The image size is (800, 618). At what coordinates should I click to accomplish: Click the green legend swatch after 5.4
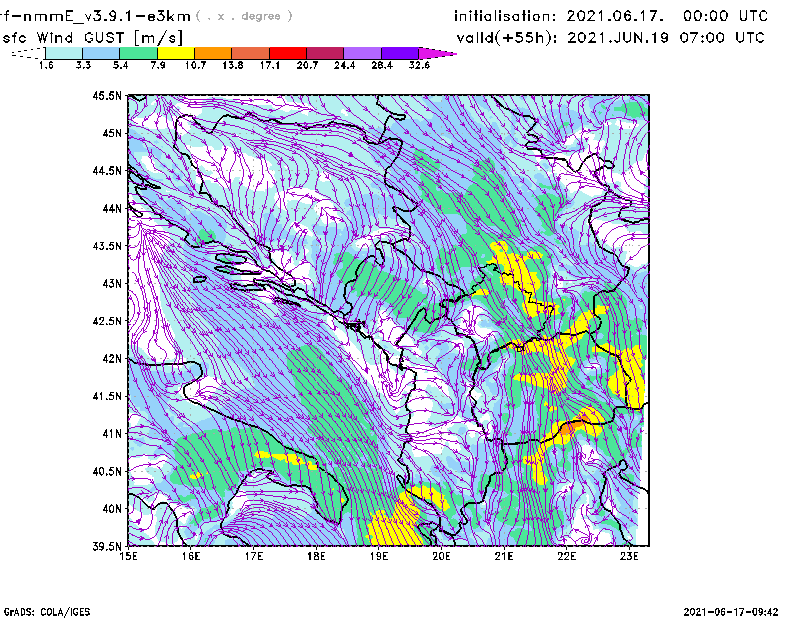[138, 53]
